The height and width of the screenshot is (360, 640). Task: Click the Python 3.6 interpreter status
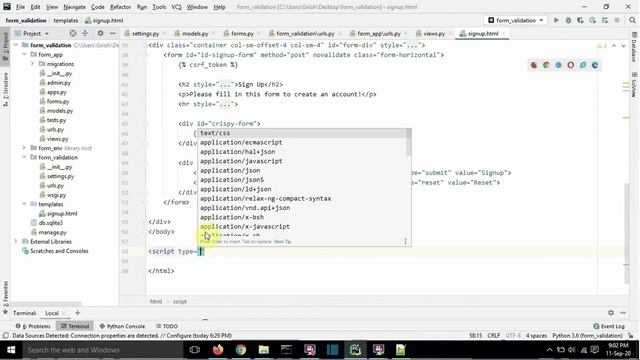click(x=587, y=336)
